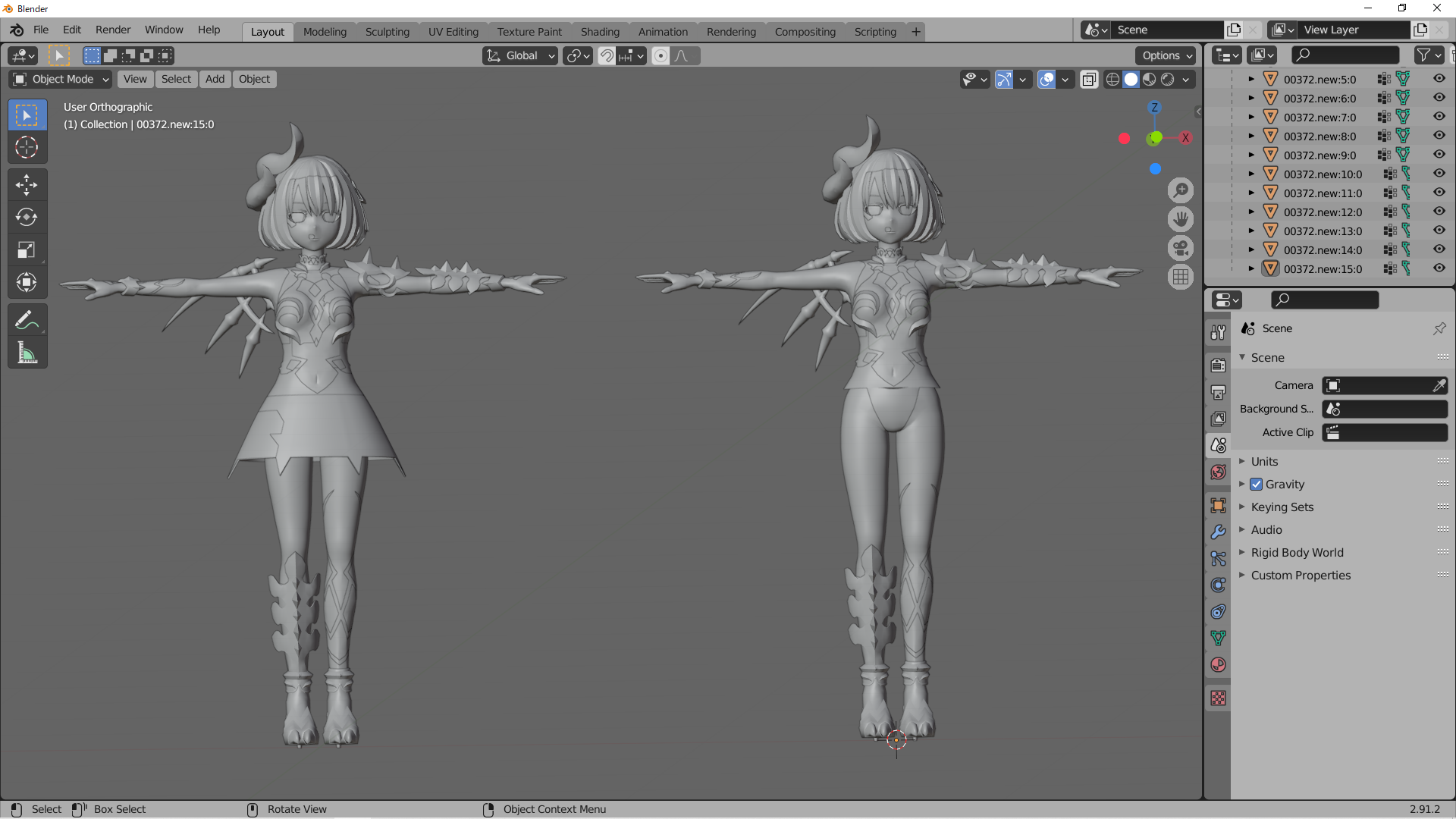Open the Object Mode dropdown
Image resolution: width=1456 pixels, height=819 pixels.
click(x=62, y=79)
